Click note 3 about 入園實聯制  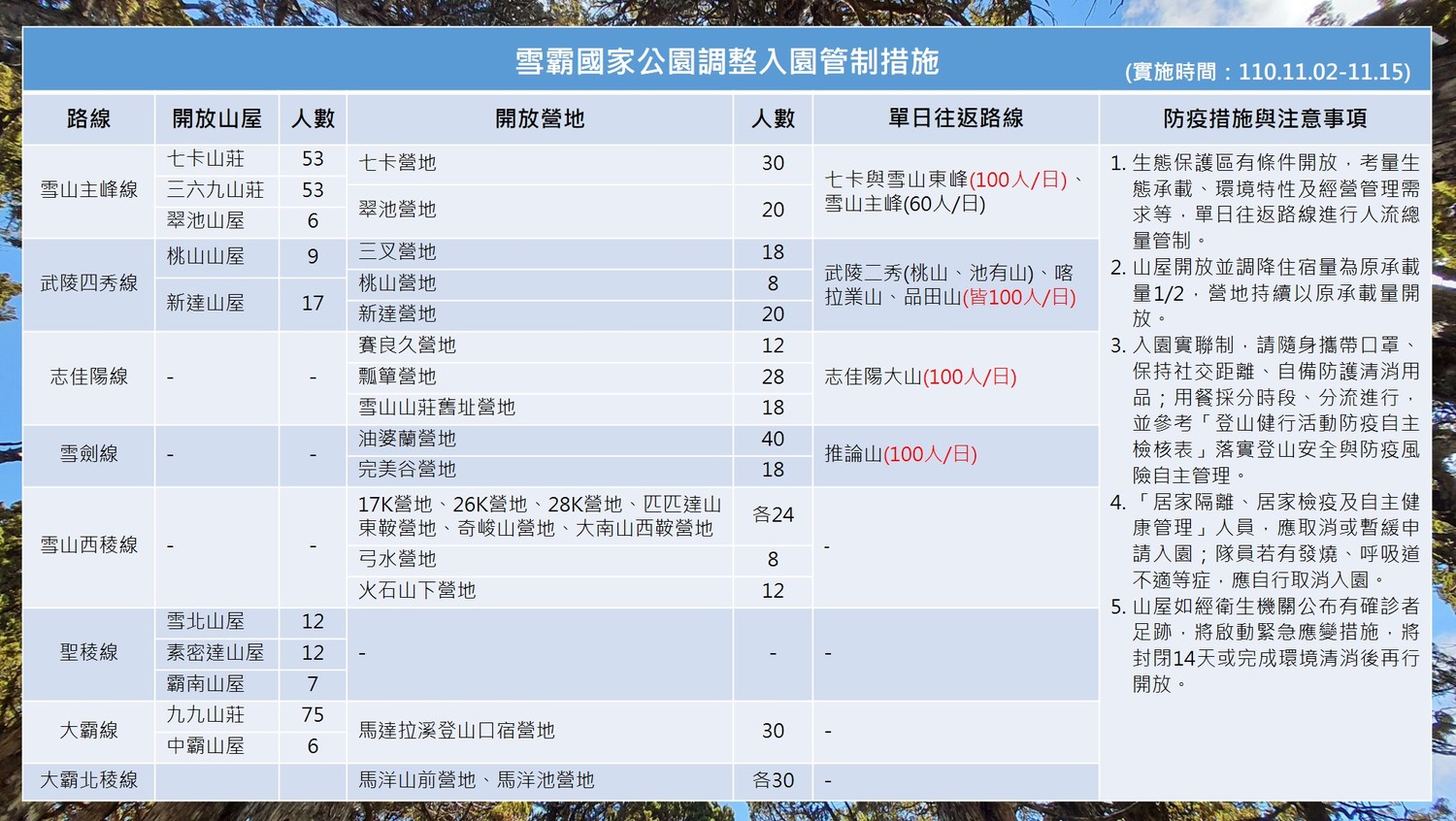click(1265, 410)
